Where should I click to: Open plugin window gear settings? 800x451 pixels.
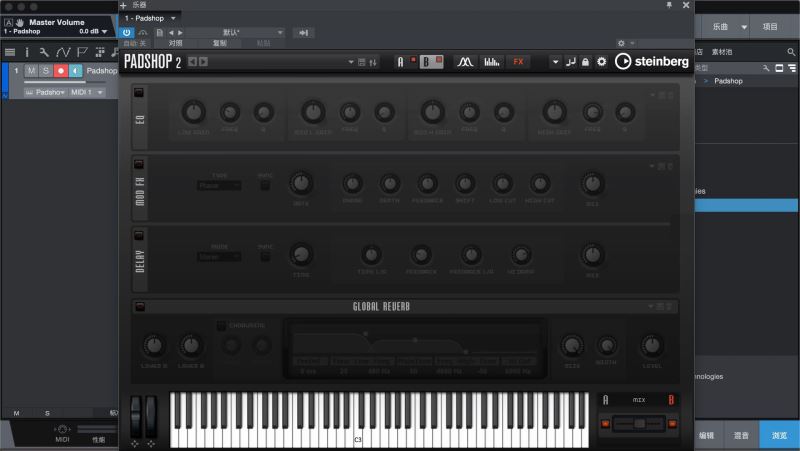click(621, 43)
